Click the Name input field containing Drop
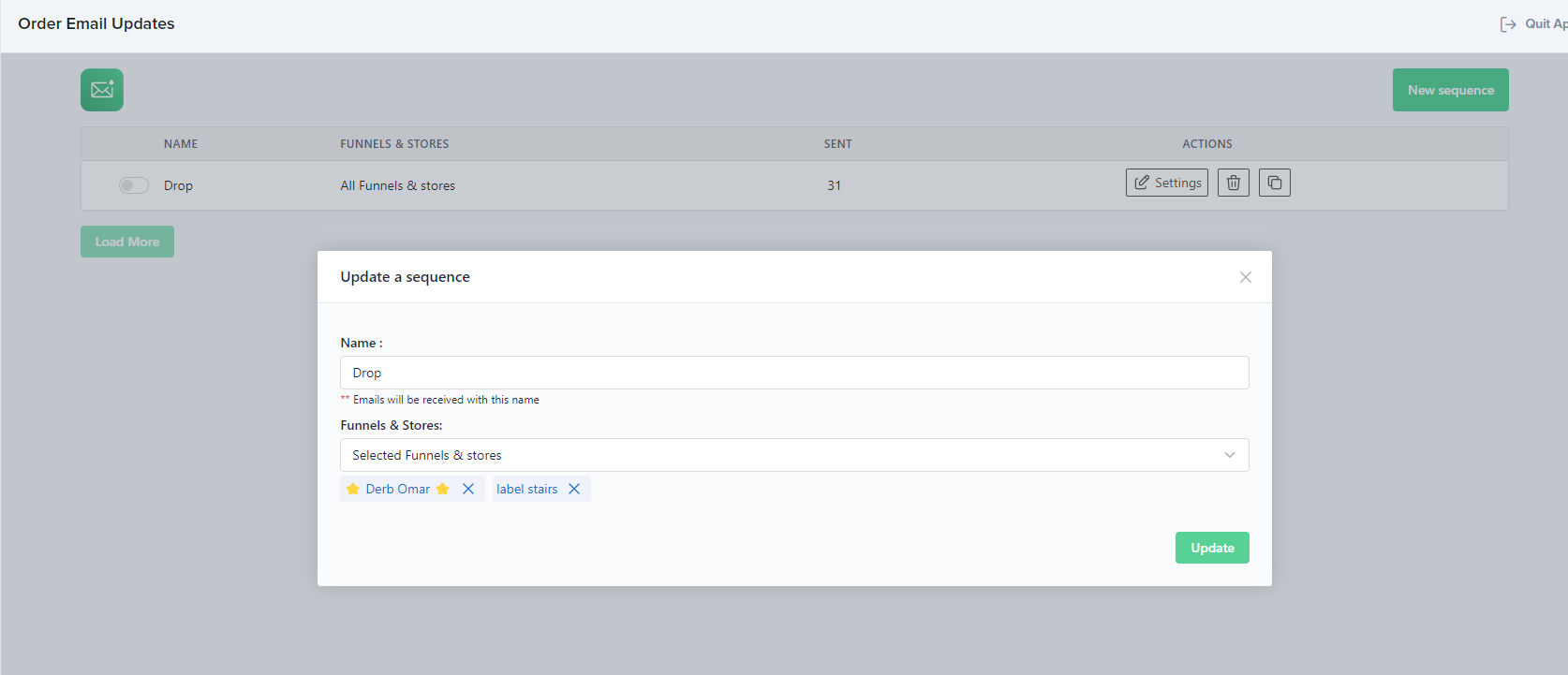1568x675 pixels. tap(794, 373)
